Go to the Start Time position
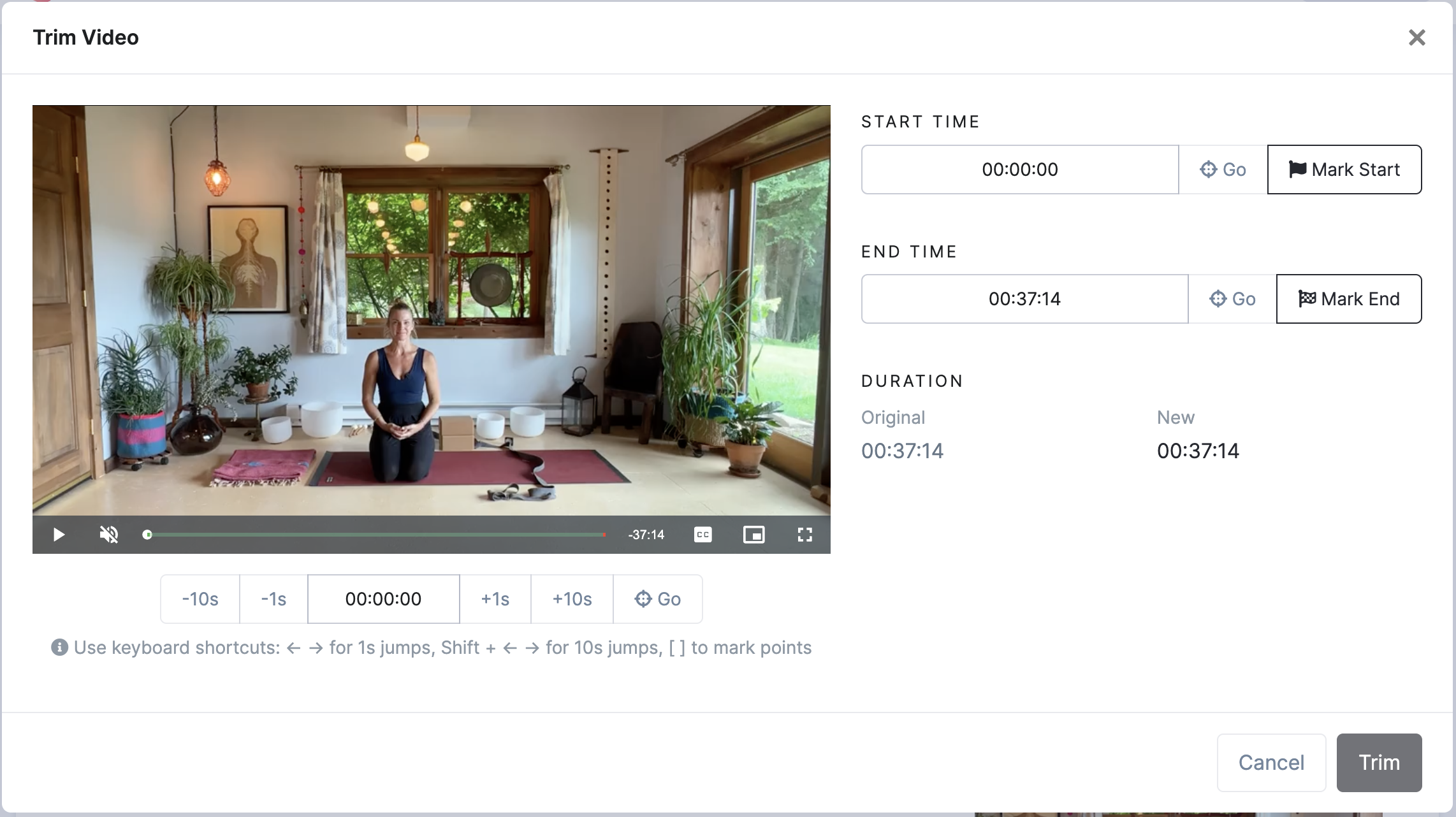Screen dimensions: 1456x817 [x=1223, y=170]
